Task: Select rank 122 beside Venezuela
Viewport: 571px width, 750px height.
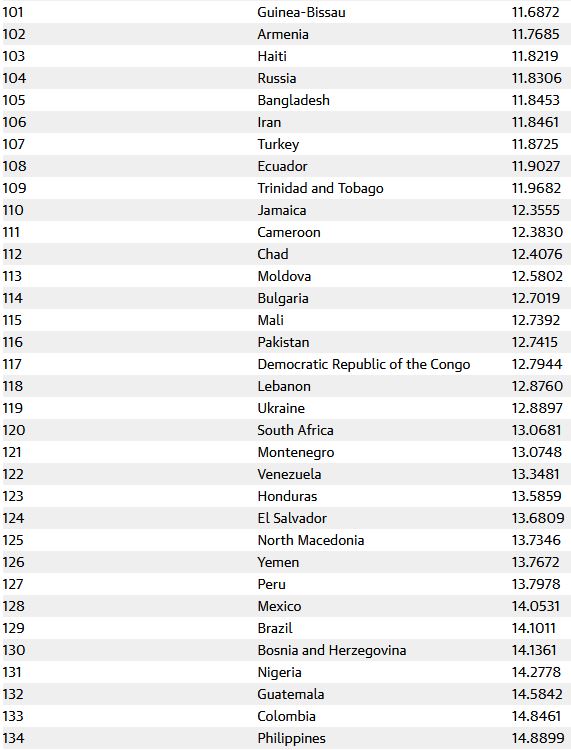Action: pyautogui.click(x=13, y=474)
